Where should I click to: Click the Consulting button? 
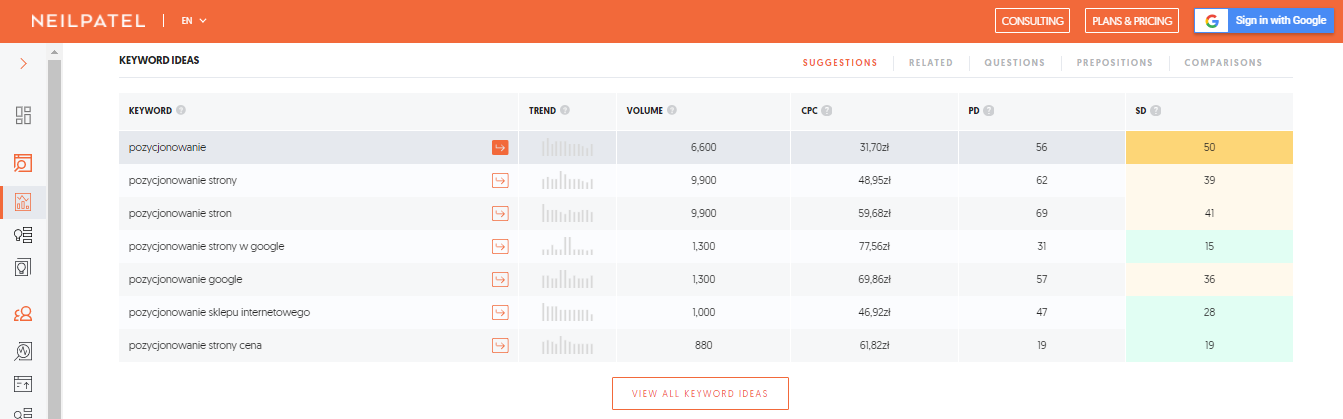(1032, 21)
